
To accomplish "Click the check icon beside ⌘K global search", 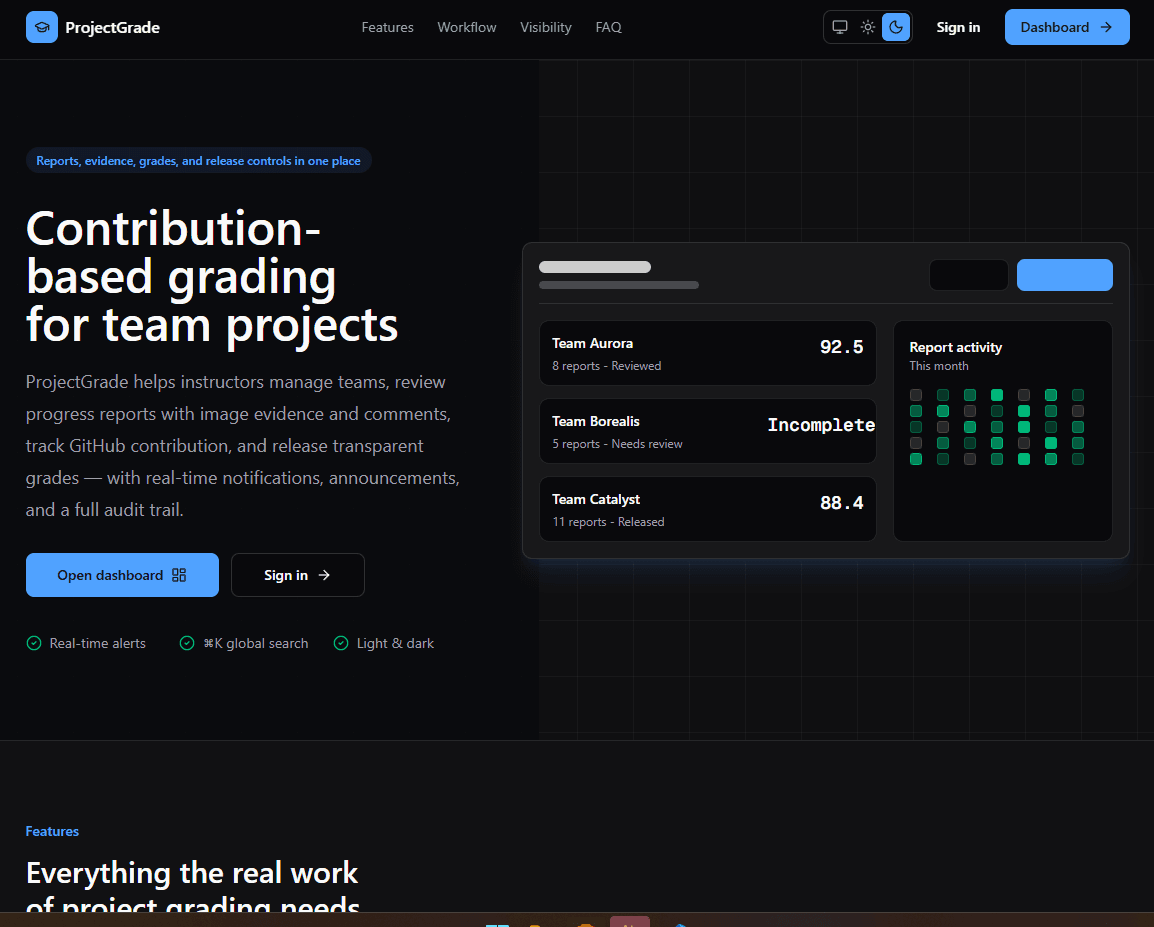I will coord(187,643).
